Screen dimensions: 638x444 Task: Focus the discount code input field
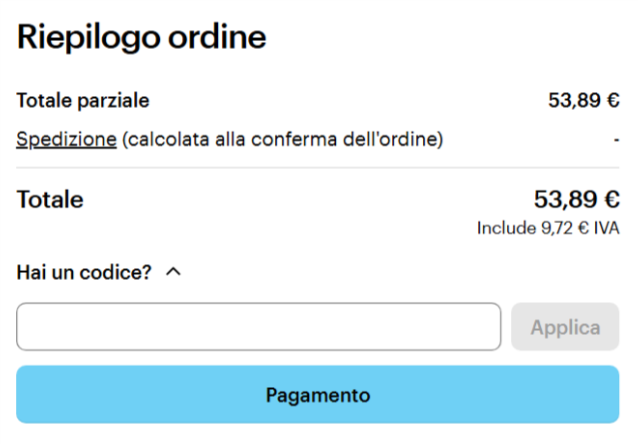coord(258,327)
